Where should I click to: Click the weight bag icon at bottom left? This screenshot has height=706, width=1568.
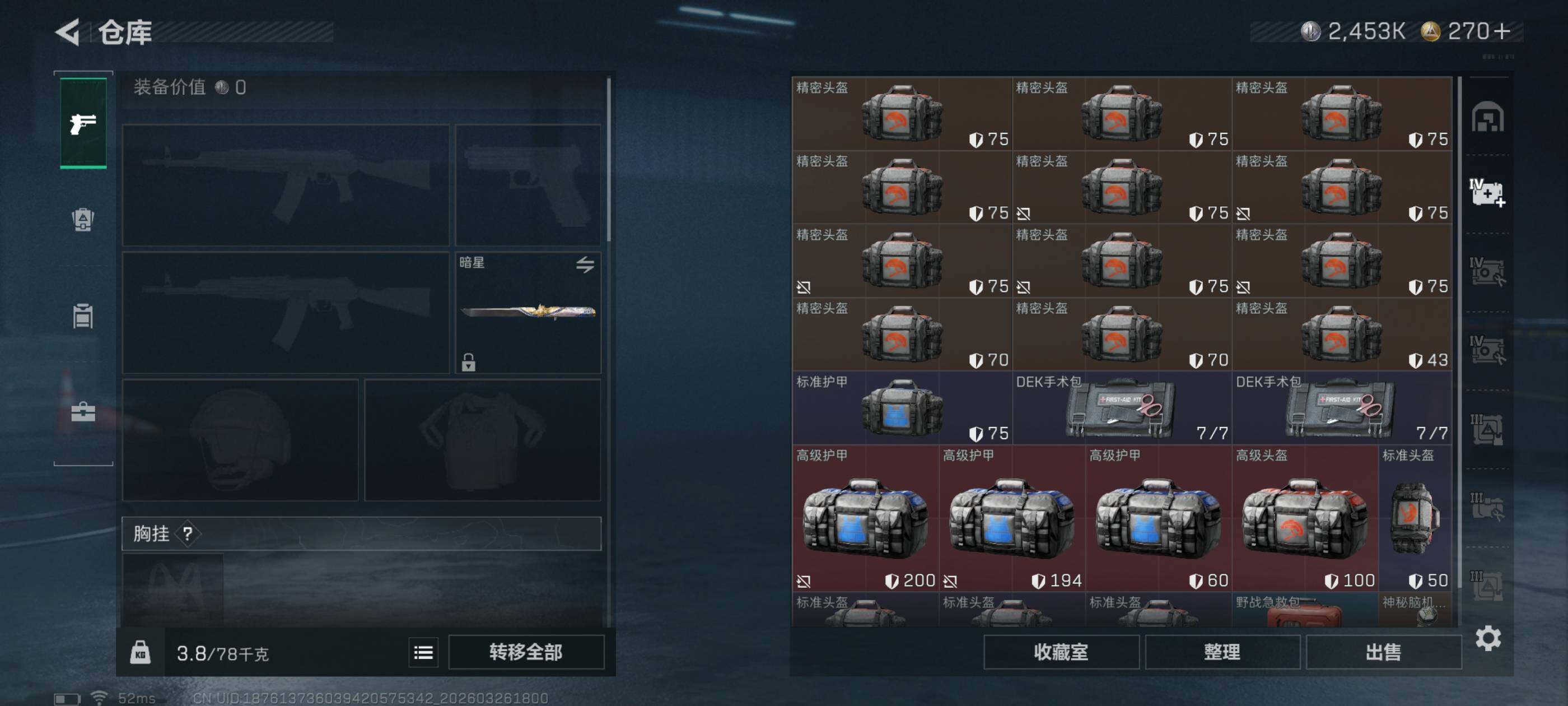point(141,652)
